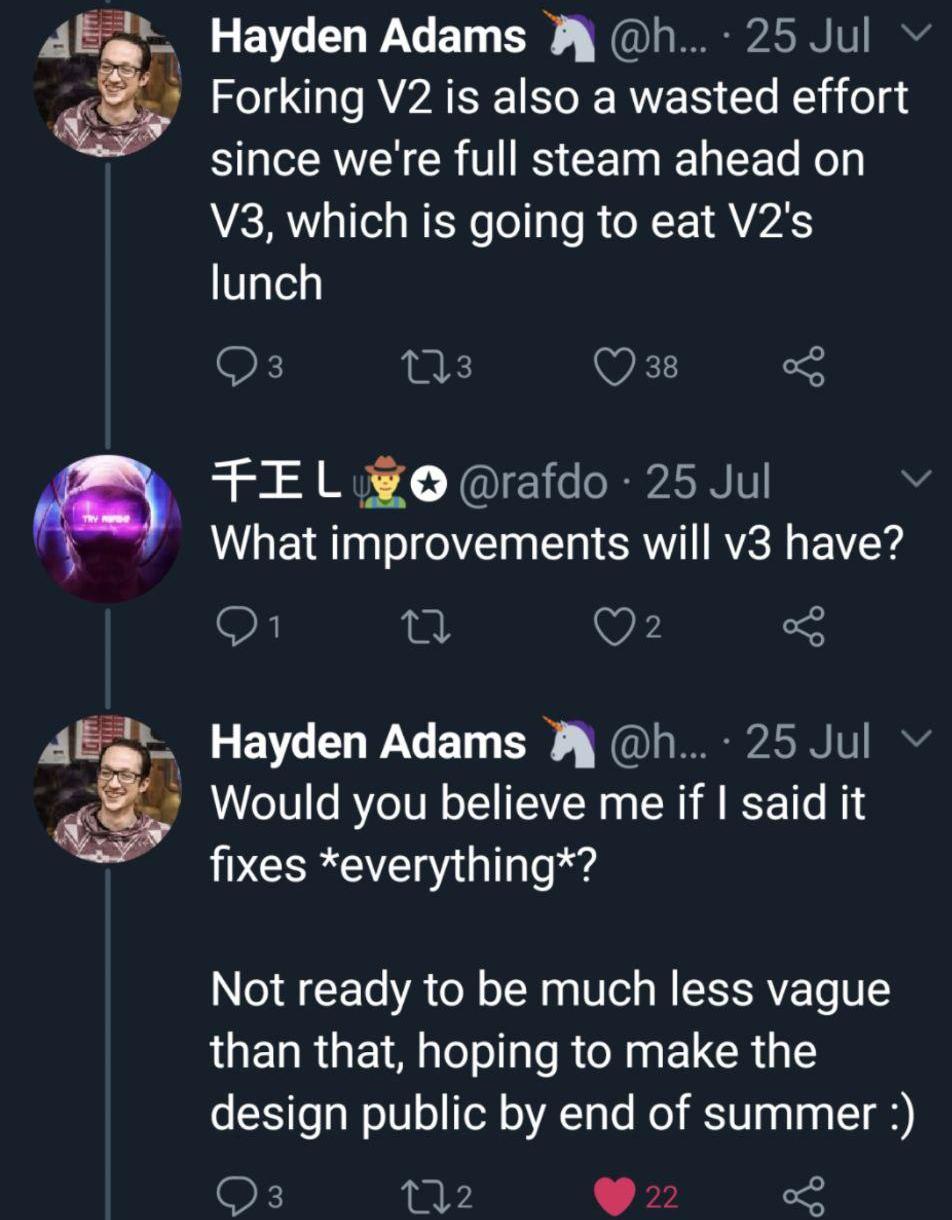Share the Forking V2 tweet
Viewport: 952px width, 1220px height.
[804, 367]
